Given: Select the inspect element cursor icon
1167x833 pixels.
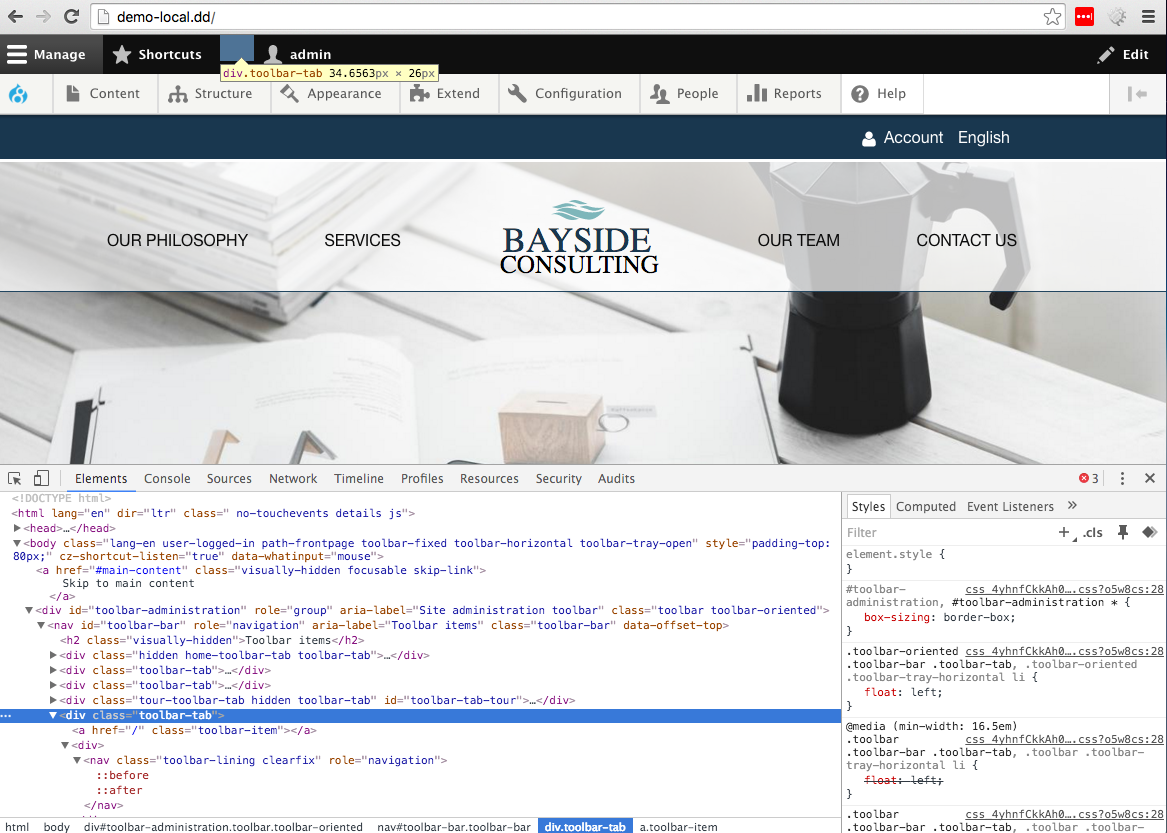Looking at the screenshot, I should 14,478.
